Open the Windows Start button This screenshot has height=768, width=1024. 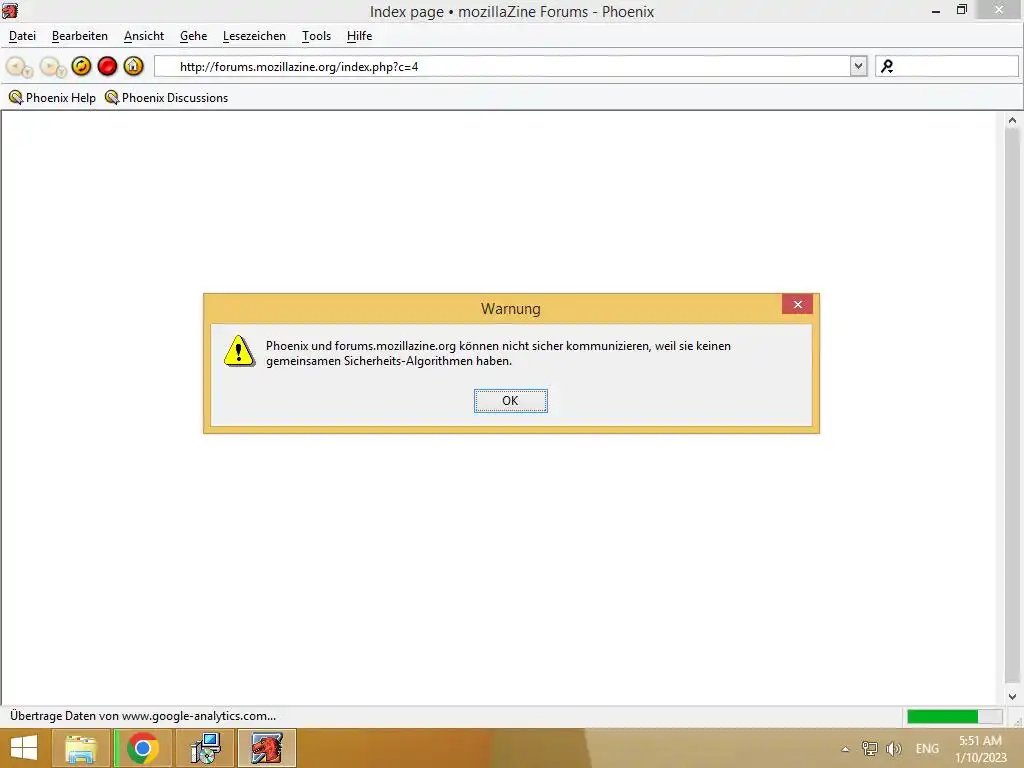[24, 748]
